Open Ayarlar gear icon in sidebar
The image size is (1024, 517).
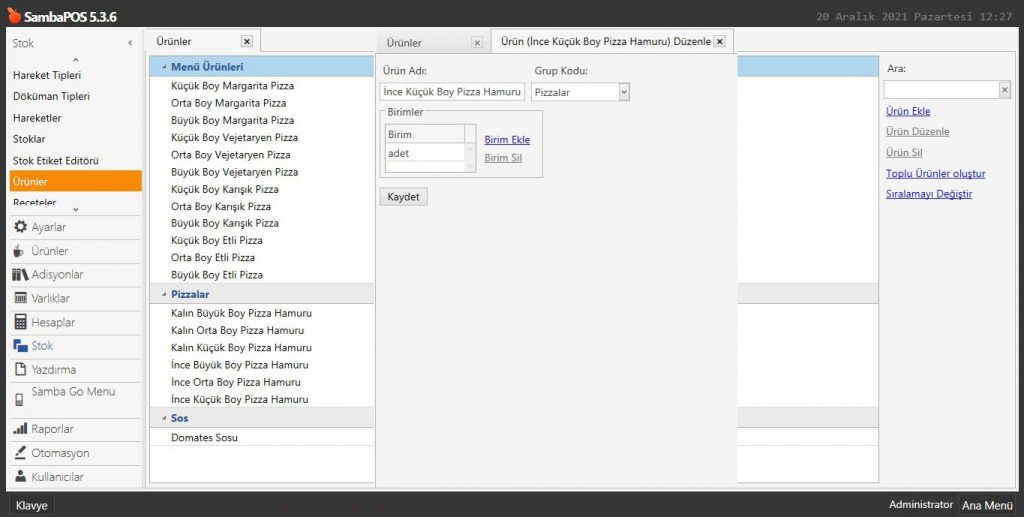pos(20,227)
